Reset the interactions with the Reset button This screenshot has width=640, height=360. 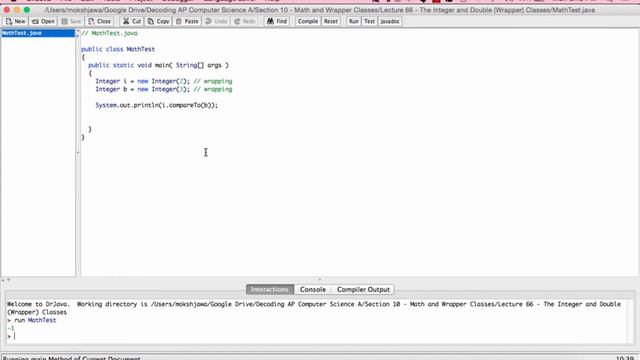[x=331, y=21]
